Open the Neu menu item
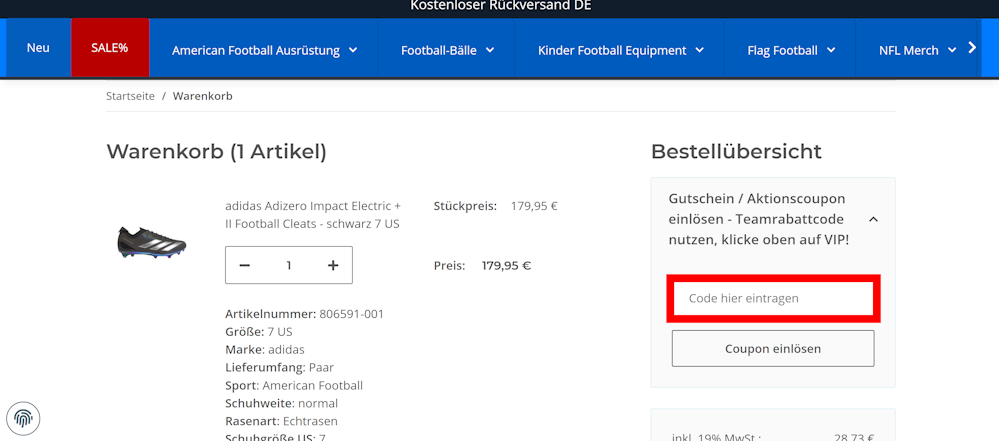The width and height of the screenshot is (999, 441). pyautogui.click(x=38, y=48)
